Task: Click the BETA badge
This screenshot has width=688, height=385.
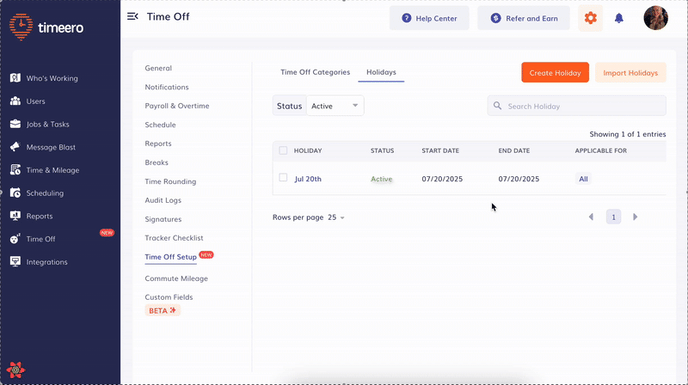Action: [162, 310]
